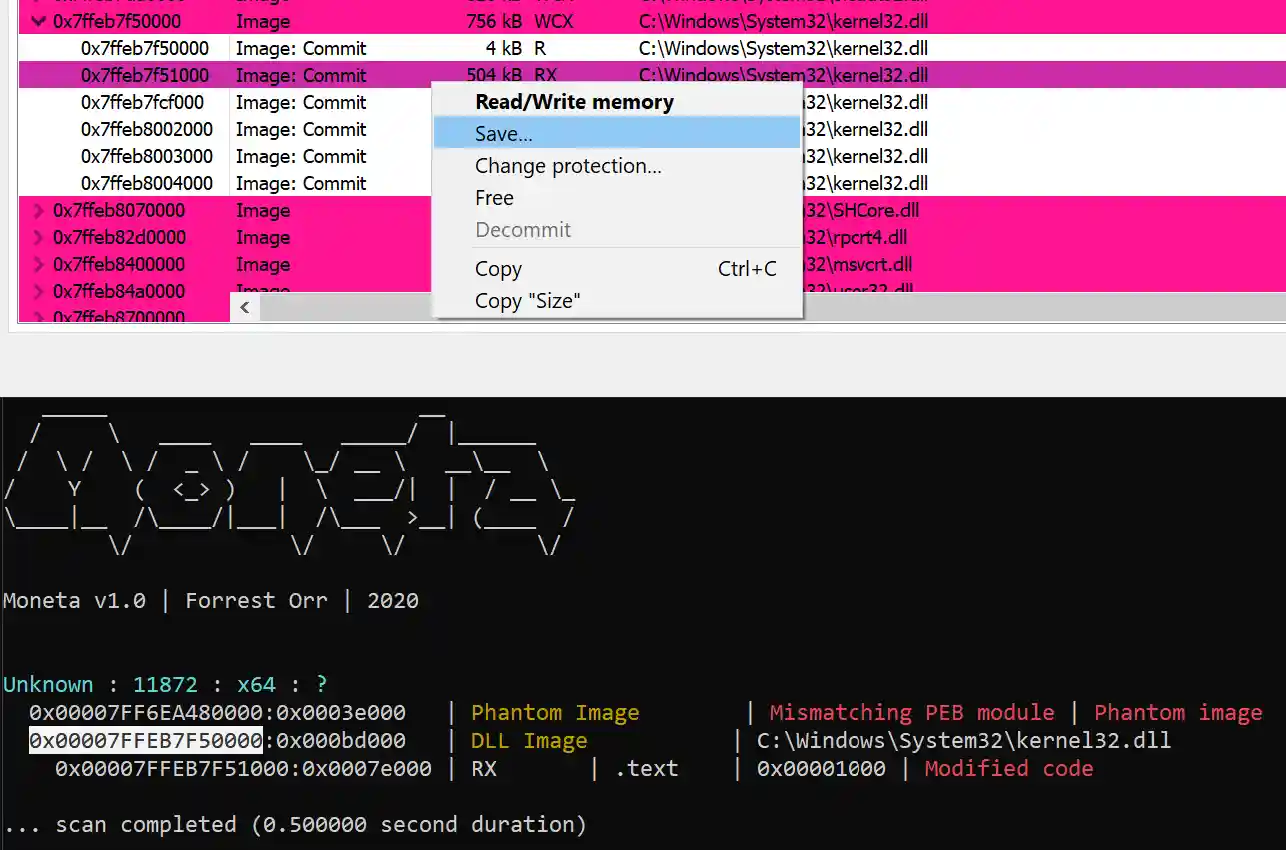
Task: Select the 0x7ffeb8004000 Image: Commit row
Action: click(150, 183)
